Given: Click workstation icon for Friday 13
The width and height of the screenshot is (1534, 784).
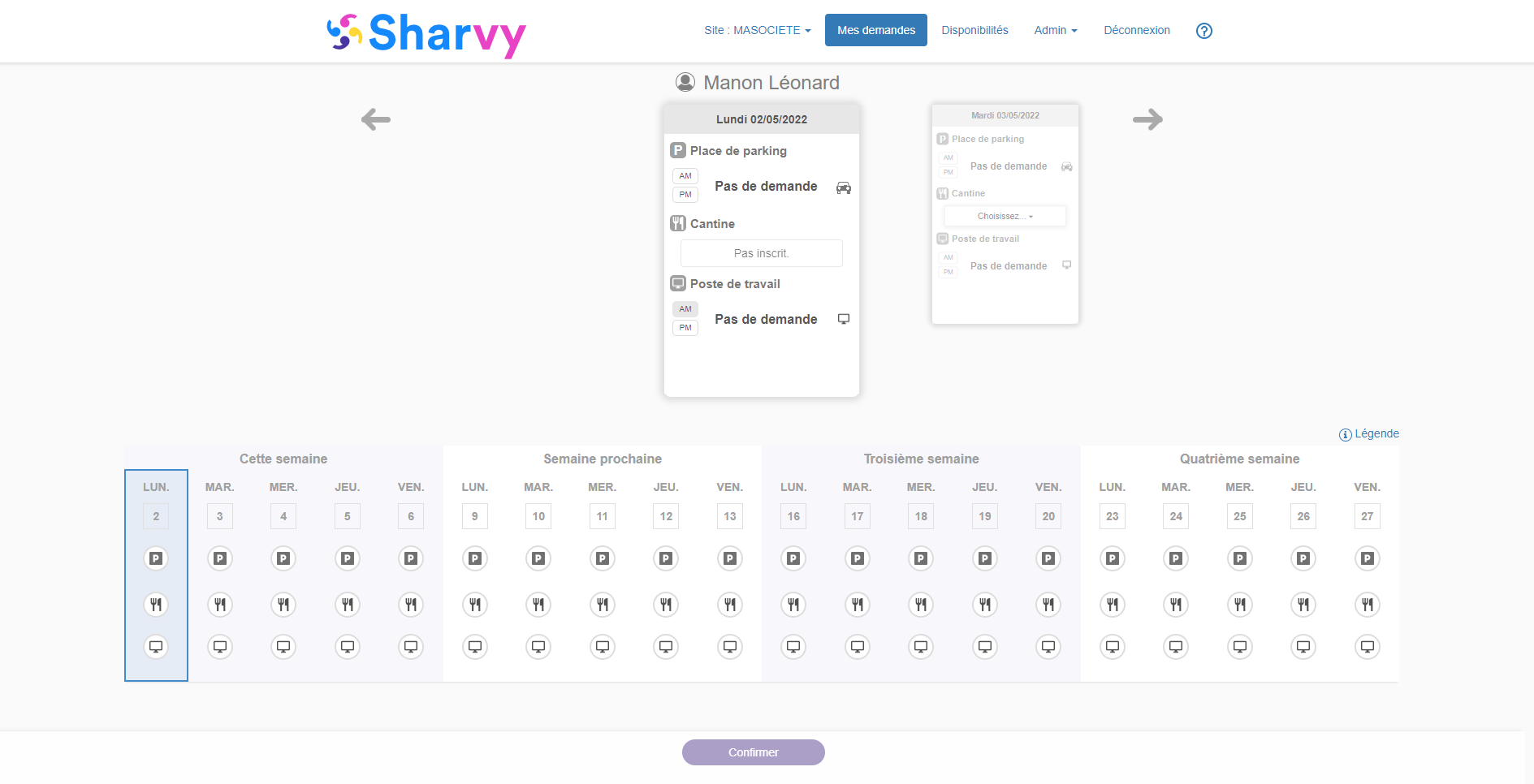Looking at the screenshot, I should coord(730,647).
